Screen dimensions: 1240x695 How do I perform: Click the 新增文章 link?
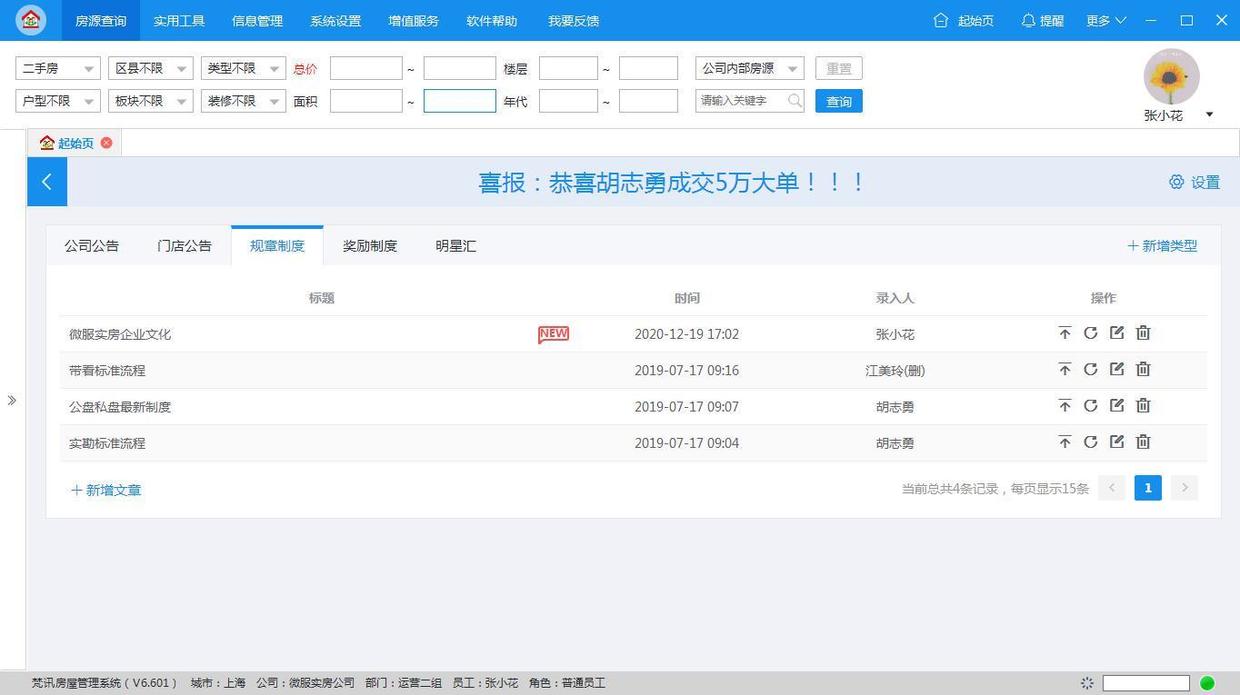coord(105,490)
